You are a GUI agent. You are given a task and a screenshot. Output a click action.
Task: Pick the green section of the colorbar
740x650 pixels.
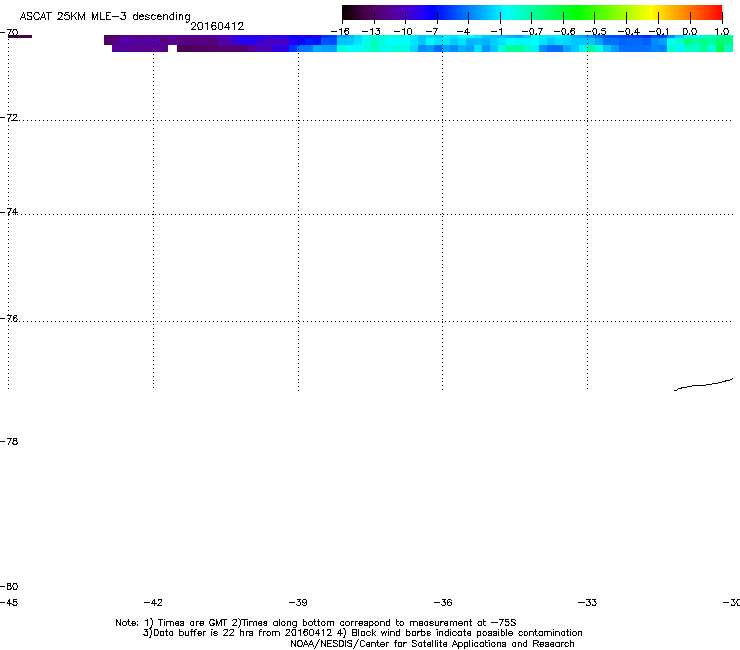(580, 12)
